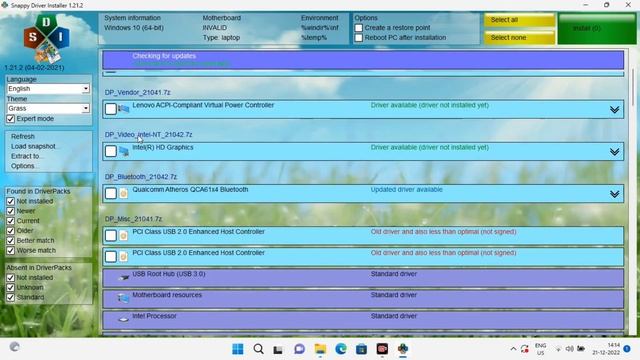Click the DP_Video_Intel-NT_21042.7z pack label
The height and width of the screenshot is (360, 640).
pyautogui.click(x=149, y=135)
